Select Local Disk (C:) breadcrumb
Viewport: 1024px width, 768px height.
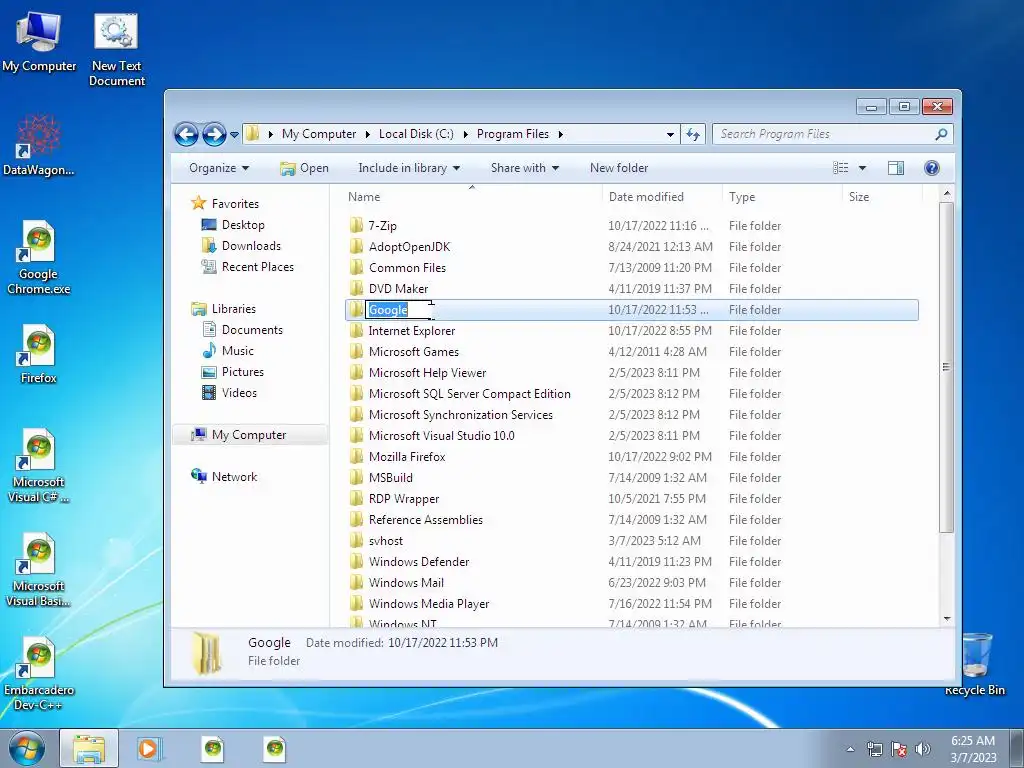416,134
